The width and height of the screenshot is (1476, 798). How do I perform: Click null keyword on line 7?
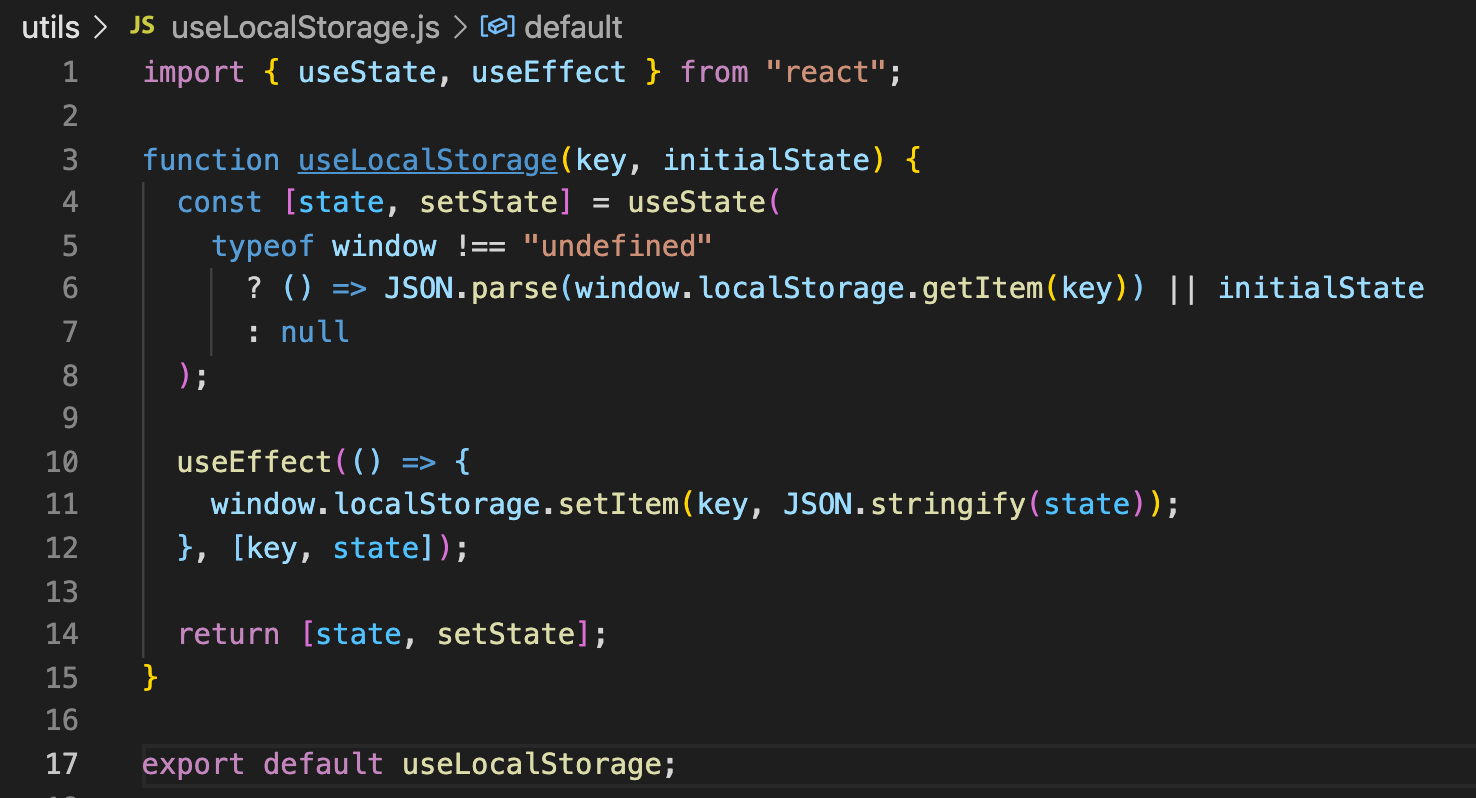point(315,332)
